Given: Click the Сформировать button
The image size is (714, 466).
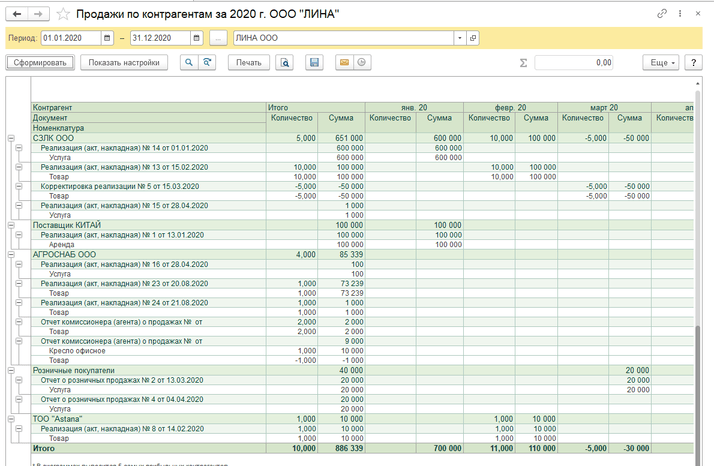Looking at the screenshot, I should 39,62.
